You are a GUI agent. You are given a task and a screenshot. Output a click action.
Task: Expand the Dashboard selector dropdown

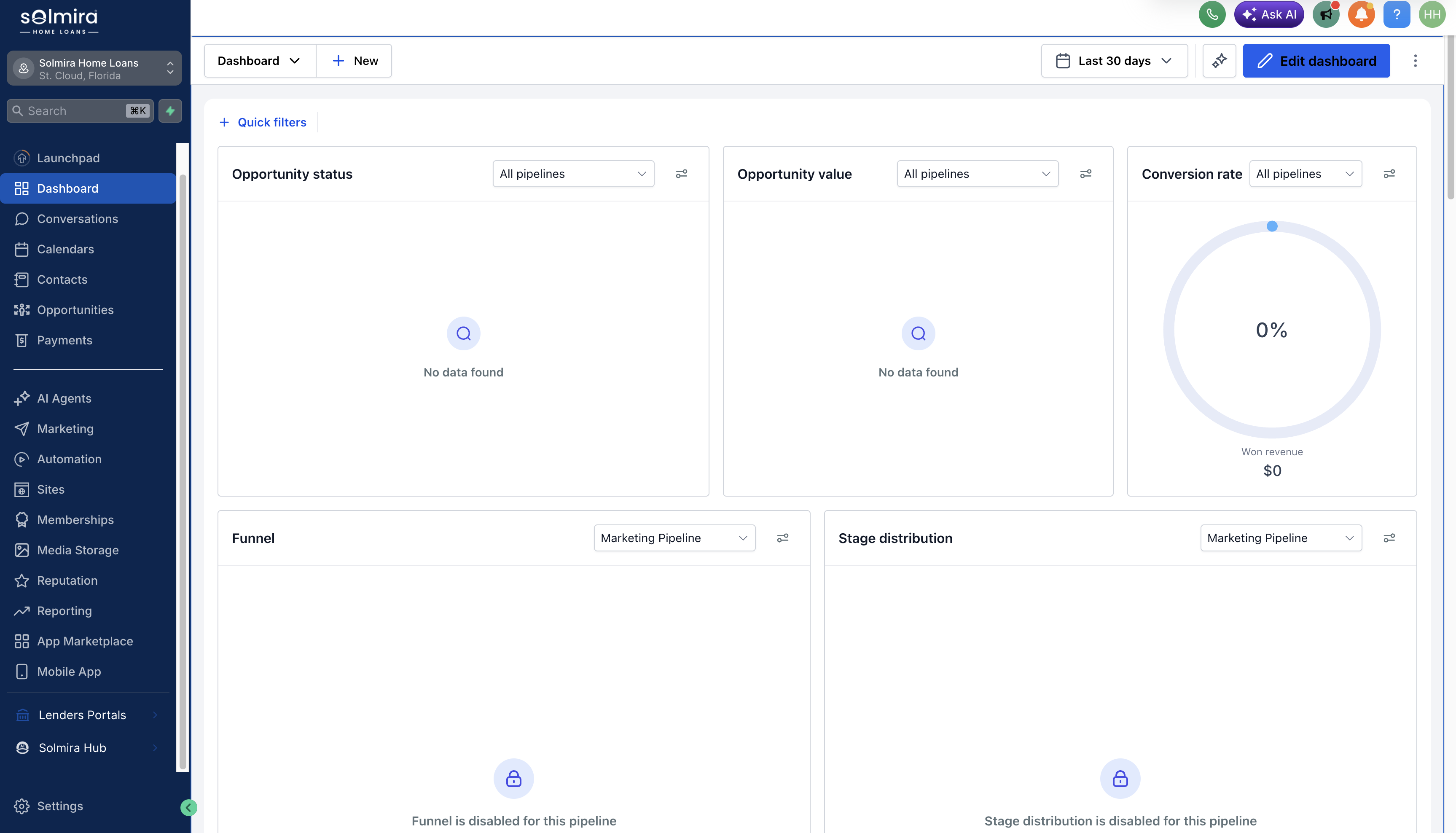coord(260,61)
